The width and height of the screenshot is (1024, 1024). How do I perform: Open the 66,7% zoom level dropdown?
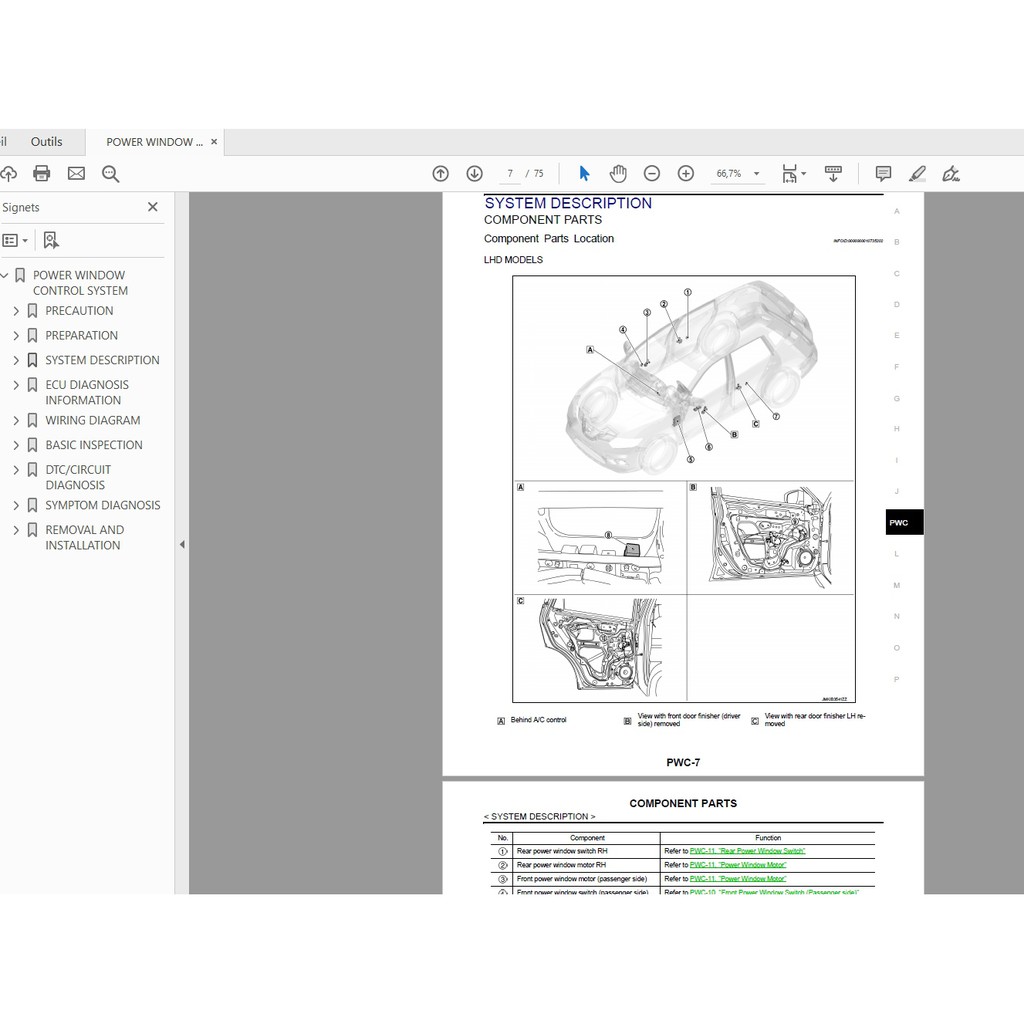point(756,174)
